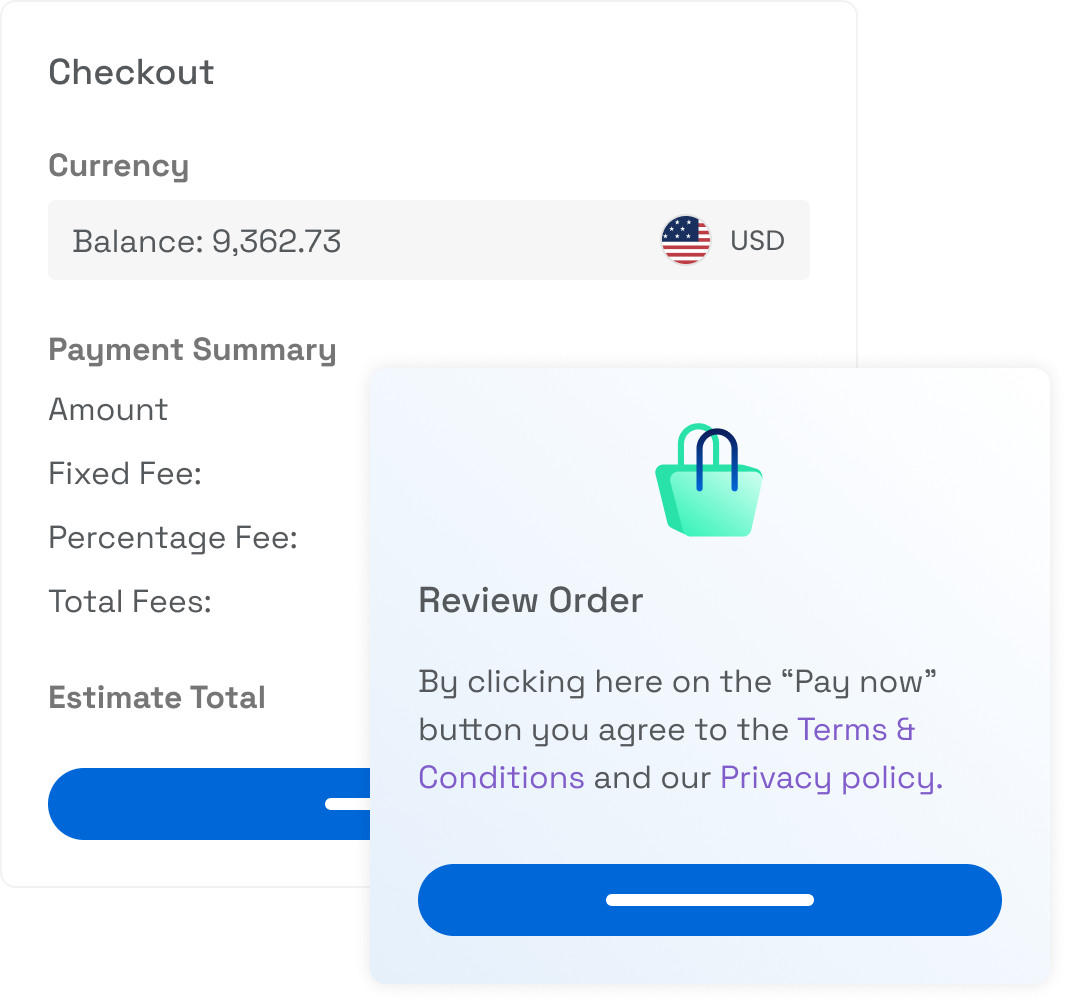Select the Total Fees row
Screen dimensions: 1070x1004
(130, 602)
